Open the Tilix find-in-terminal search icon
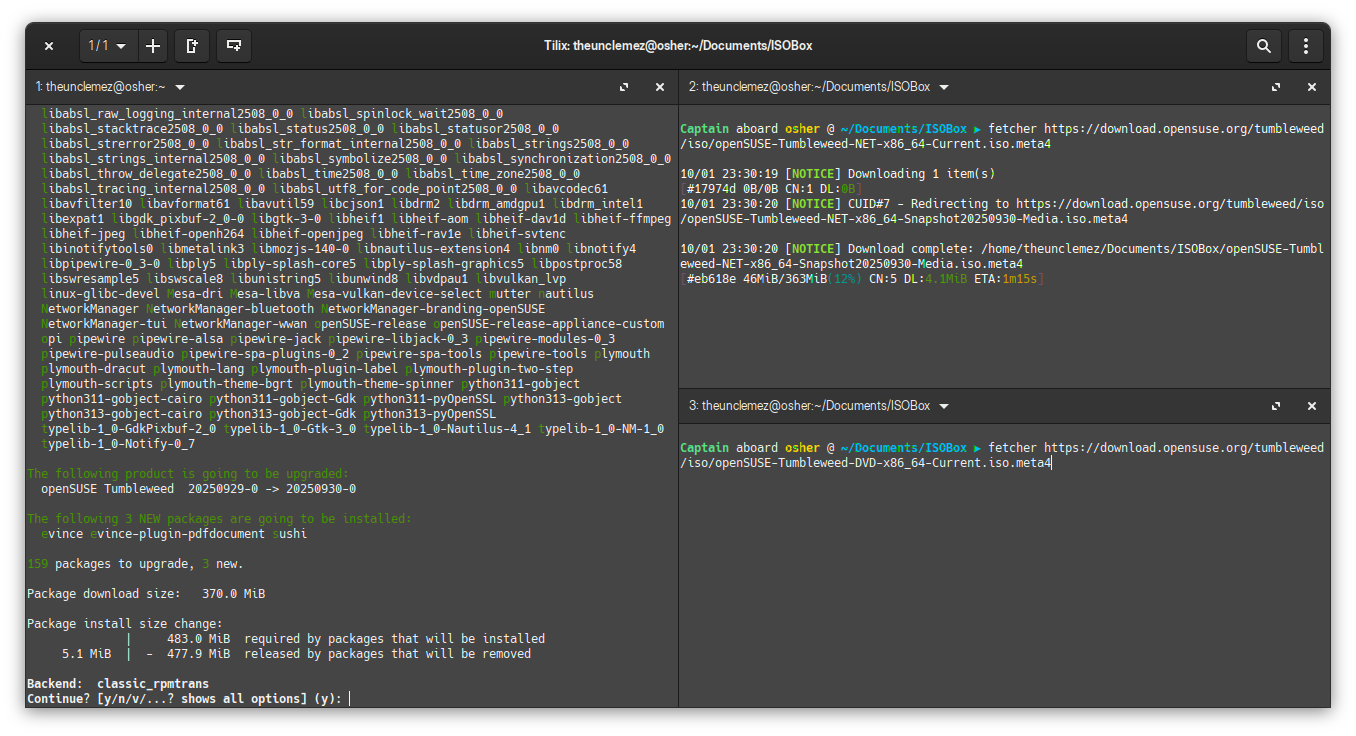The height and width of the screenshot is (736, 1356). (x=1264, y=46)
